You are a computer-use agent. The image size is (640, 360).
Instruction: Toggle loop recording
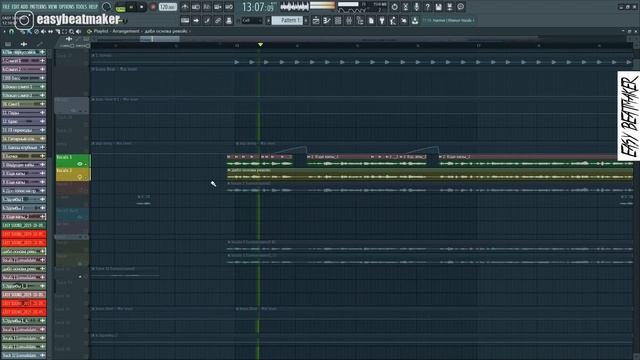(229, 7)
